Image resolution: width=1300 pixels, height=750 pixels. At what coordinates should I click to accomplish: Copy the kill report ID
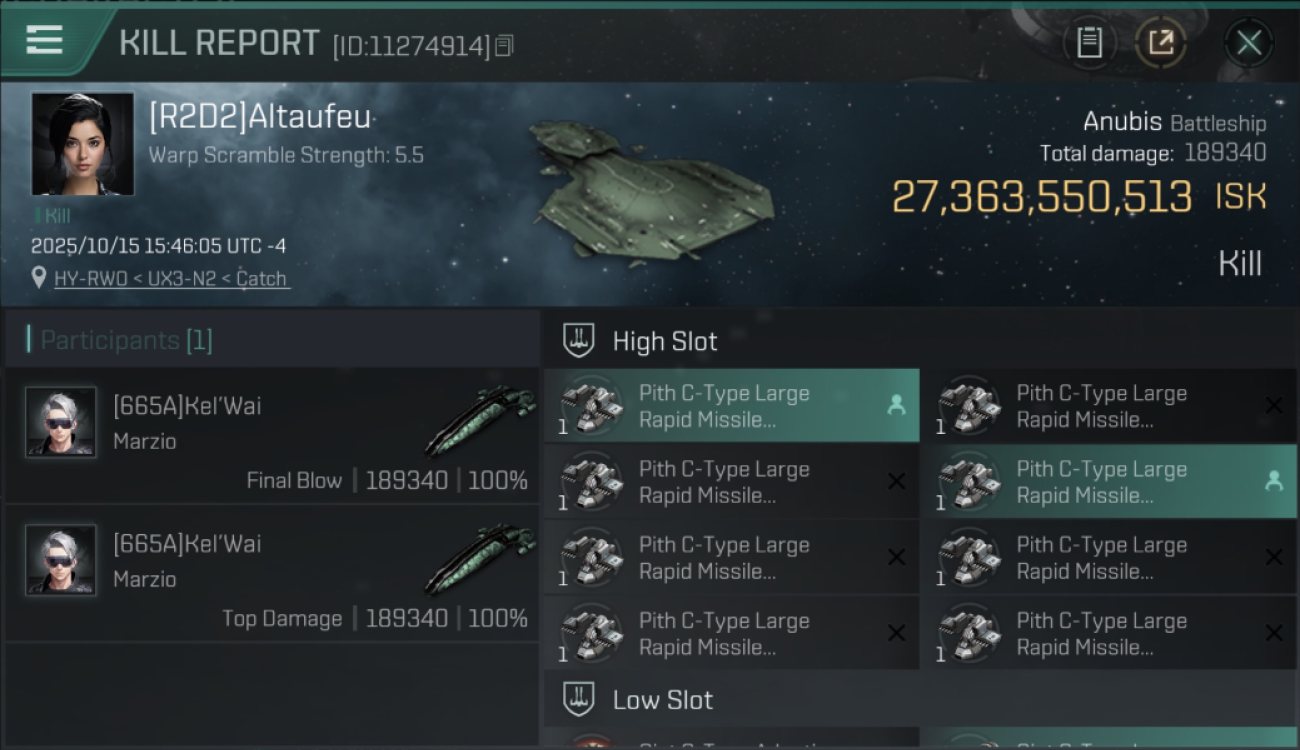pos(504,45)
